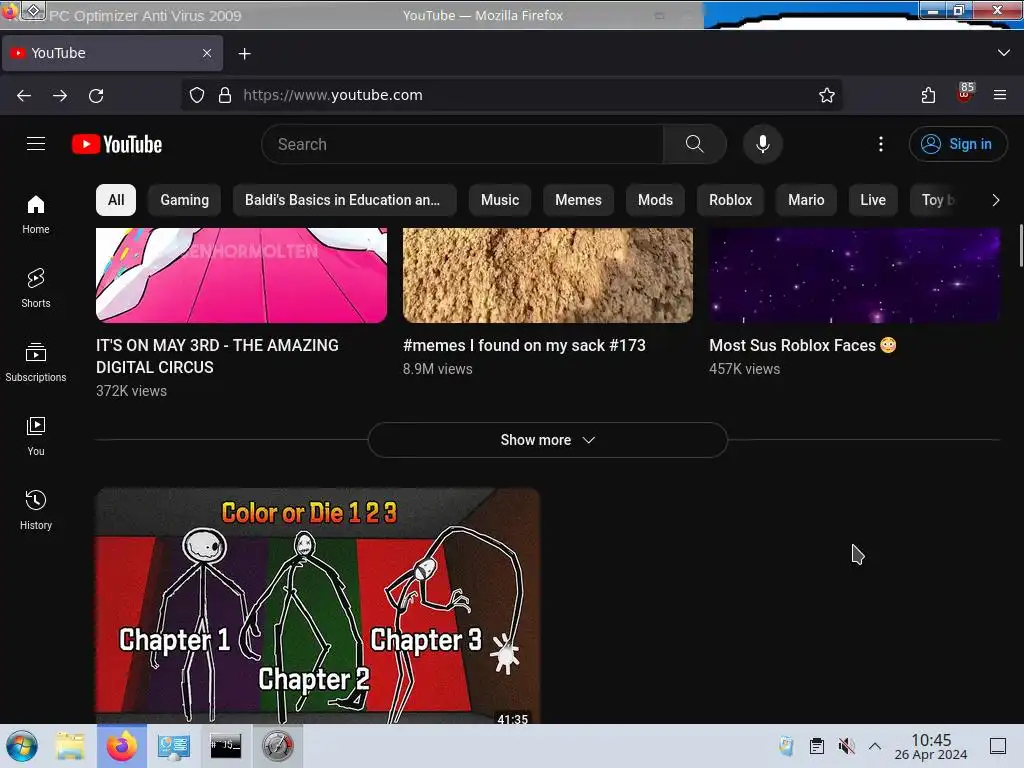Screen dimensions: 1024x768
Task: Bookmark page with star icon
Action: point(827,95)
